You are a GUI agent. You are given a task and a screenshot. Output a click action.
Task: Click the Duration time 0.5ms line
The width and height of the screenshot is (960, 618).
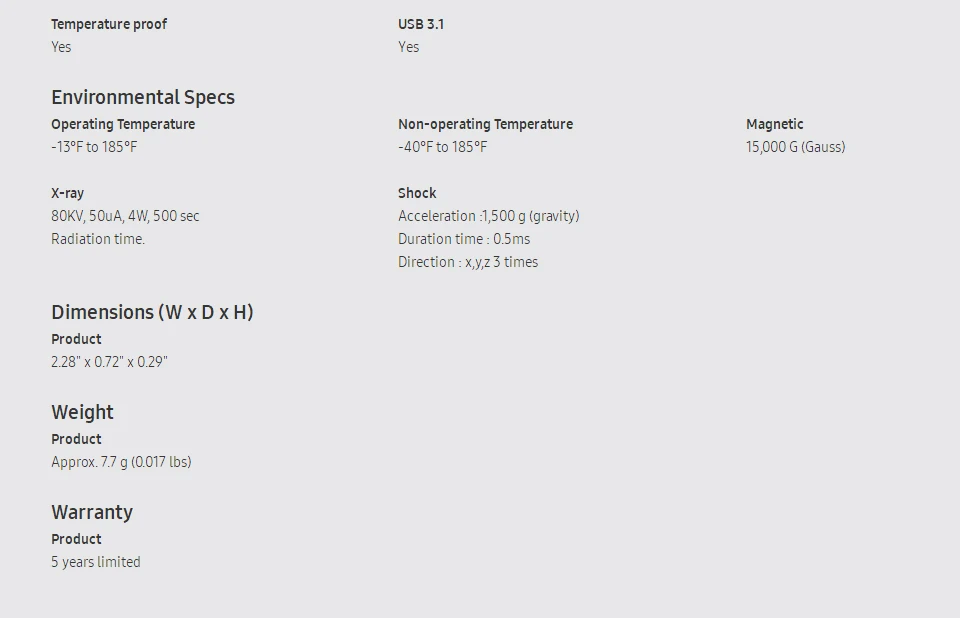pos(464,239)
